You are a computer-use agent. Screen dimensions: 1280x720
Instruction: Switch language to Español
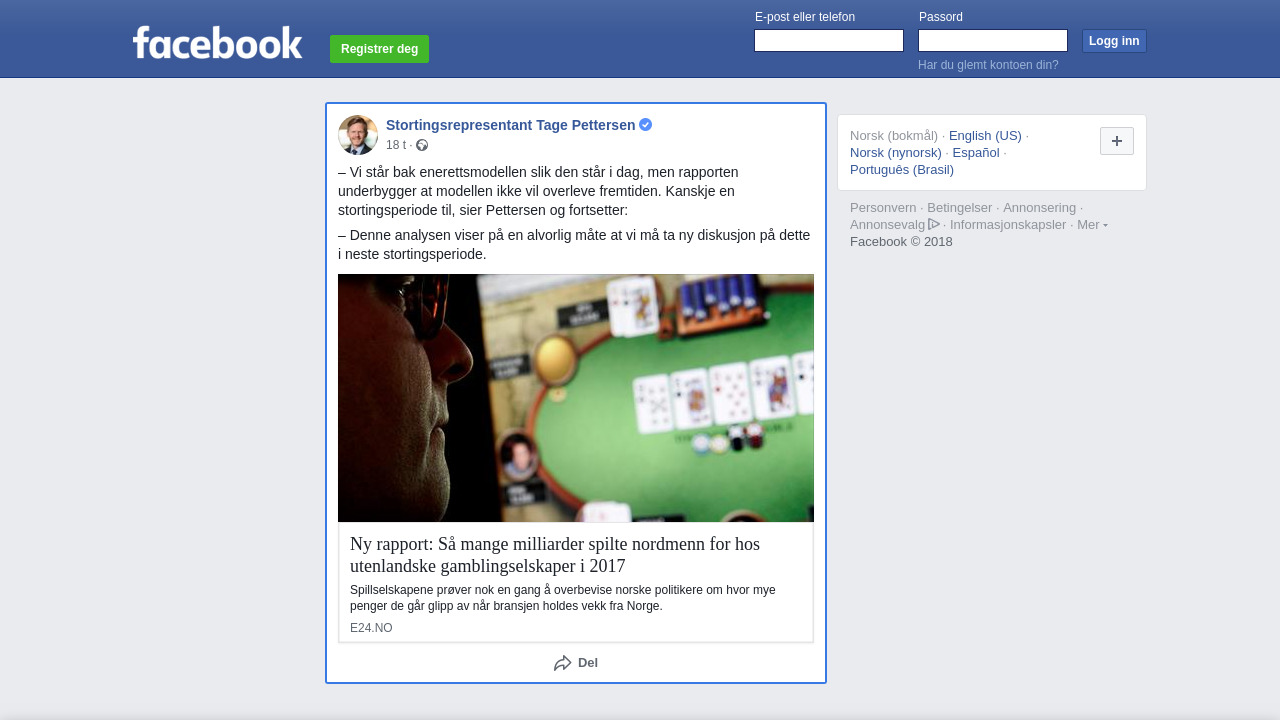tap(976, 153)
